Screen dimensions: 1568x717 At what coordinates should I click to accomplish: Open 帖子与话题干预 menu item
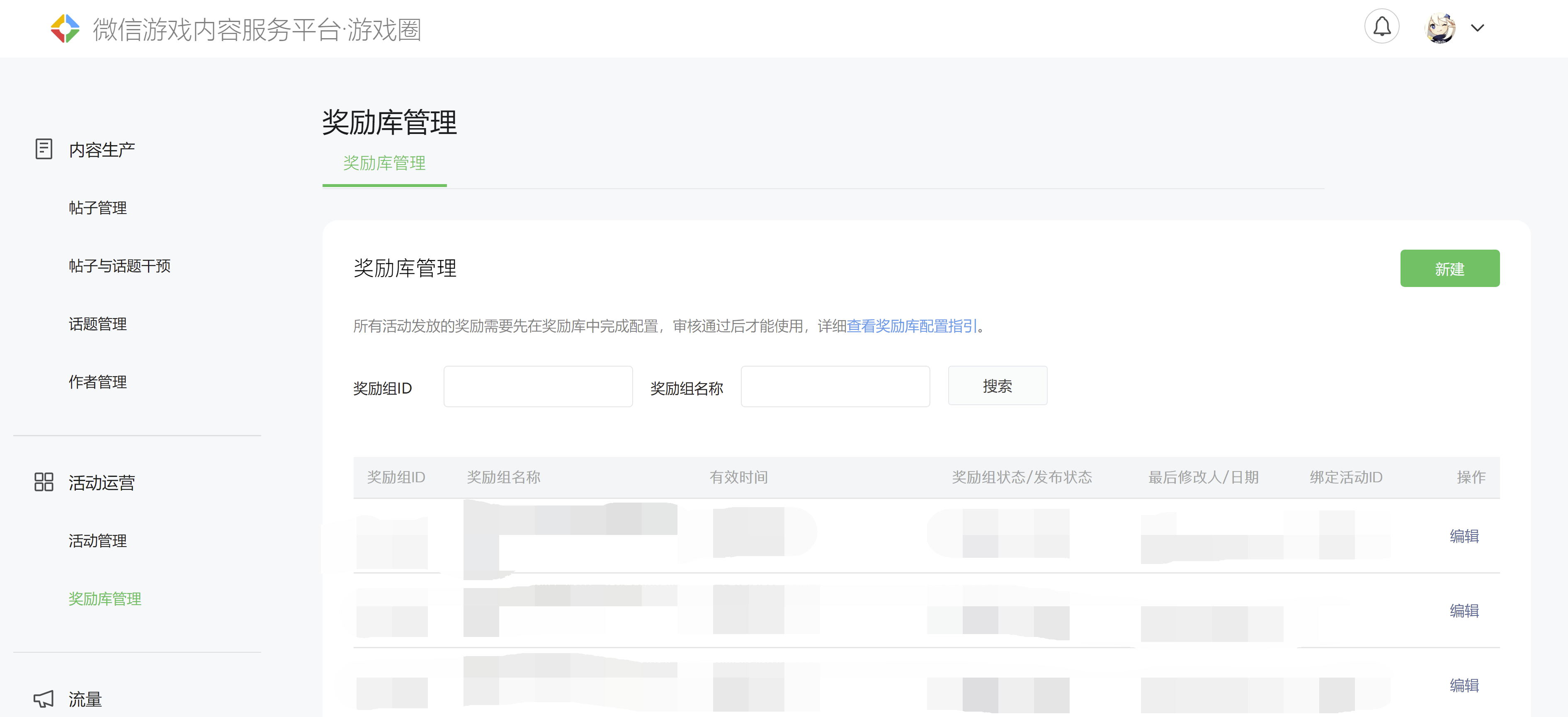(119, 266)
